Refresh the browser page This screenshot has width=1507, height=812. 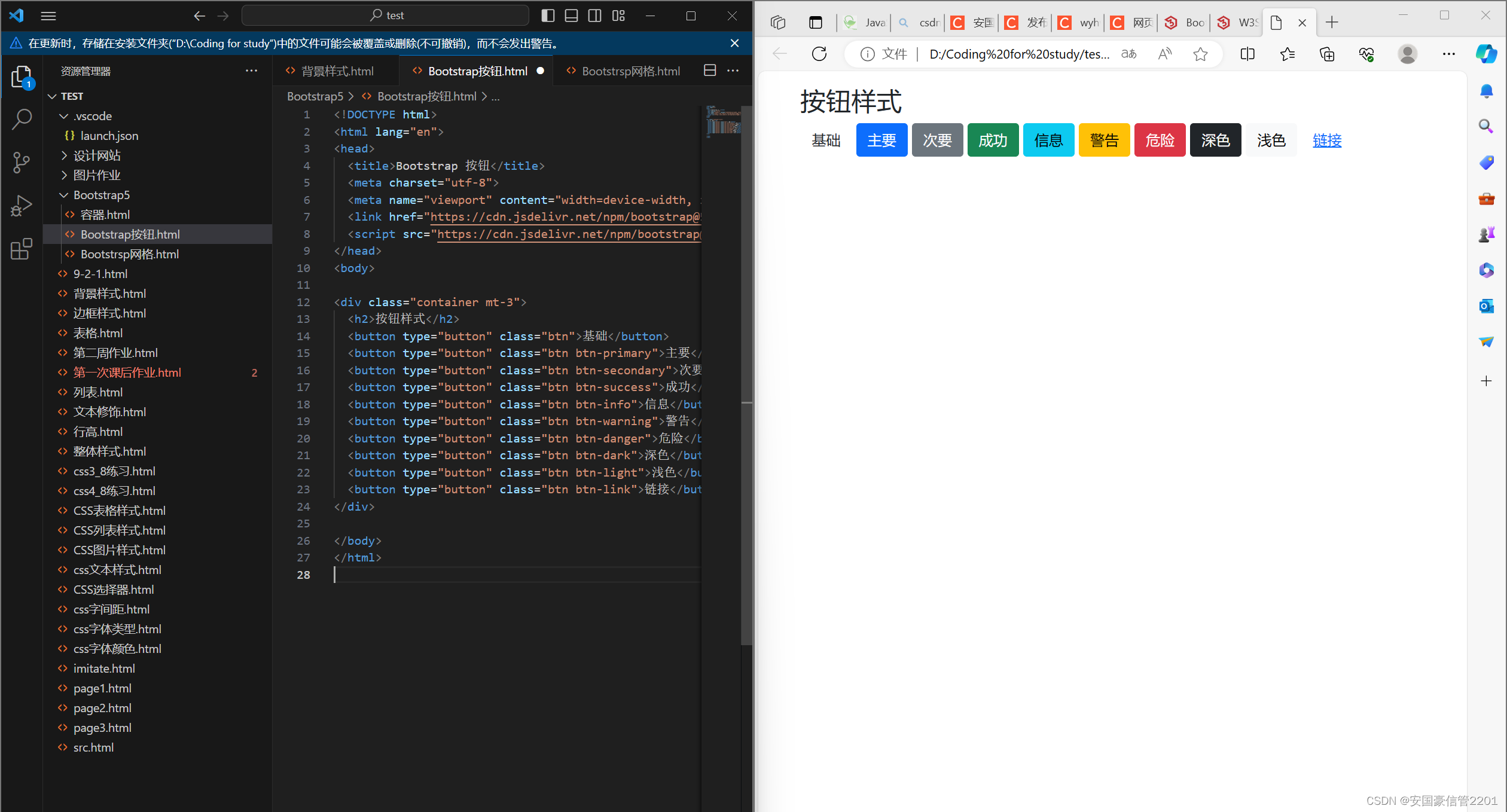pyautogui.click(x=819, y=54)
